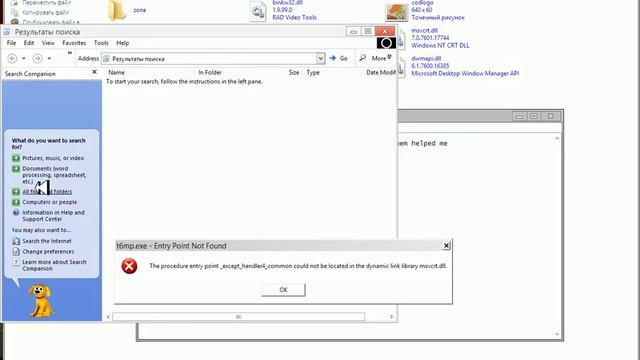640x360 pixels.
Task: Expand the Forward history dropdown arrow
Action: coord(49,58)
